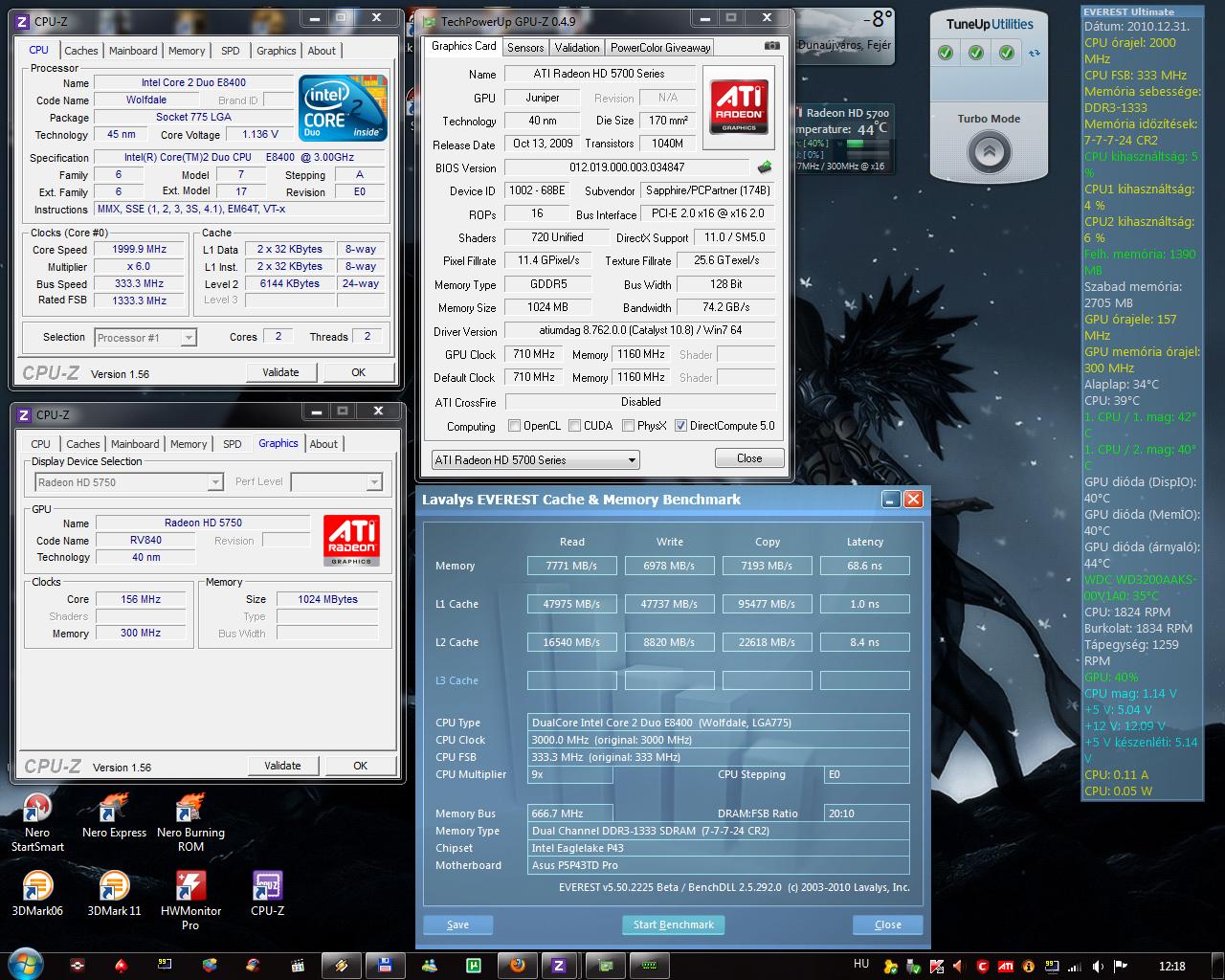Open the Perf Level dropdown
Image resolution: width=1225 pixels, height=980 pixels.
(x=337, y=482)
